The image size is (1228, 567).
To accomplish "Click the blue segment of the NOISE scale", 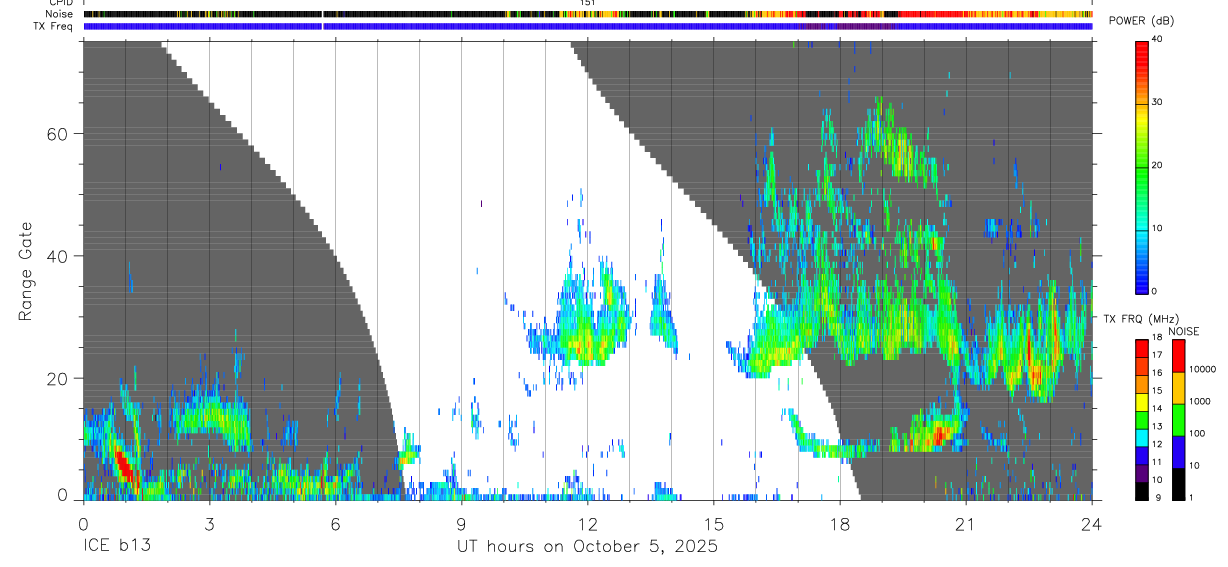I will [x=1178, y=451].
